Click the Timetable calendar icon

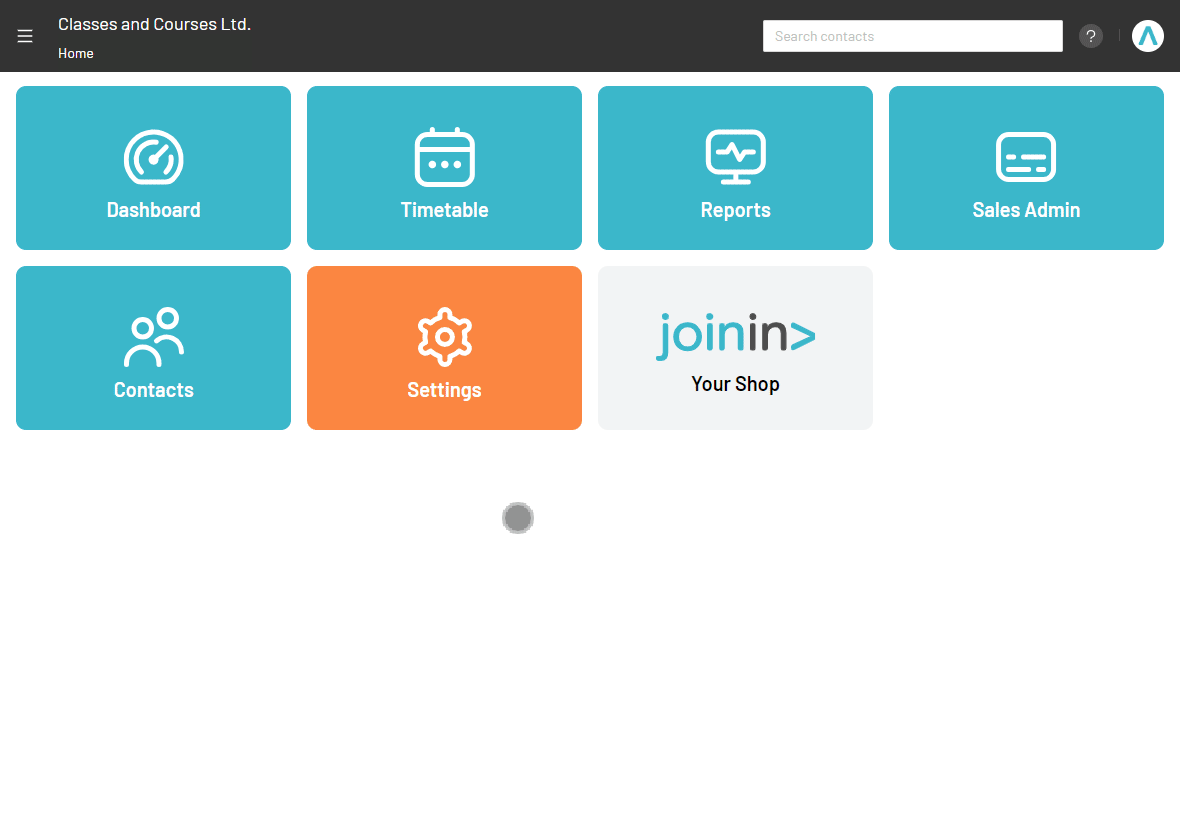444,157
